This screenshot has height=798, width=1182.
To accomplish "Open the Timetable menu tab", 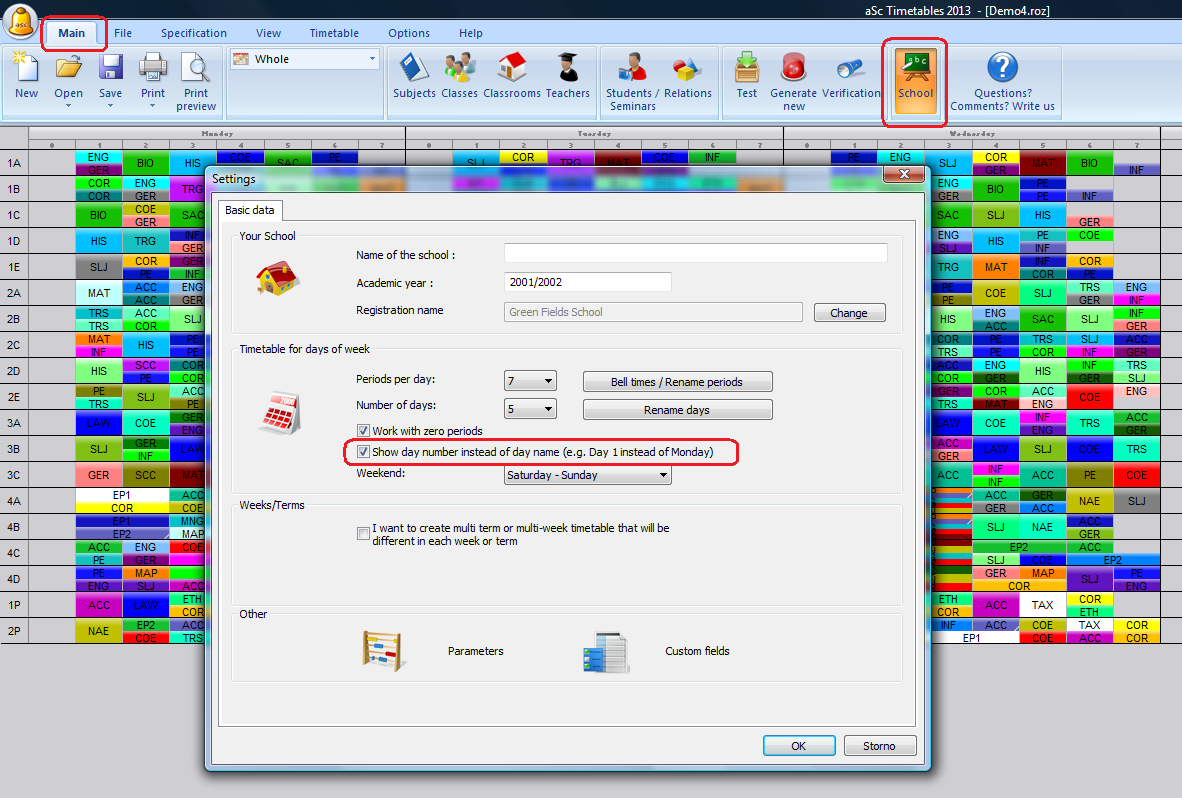I will coord(334,33).
